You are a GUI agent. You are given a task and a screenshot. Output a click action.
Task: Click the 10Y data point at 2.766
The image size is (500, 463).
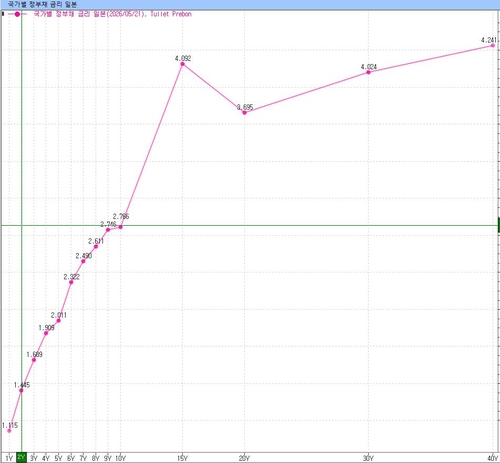pyautogui.click(x=121, y=227)
